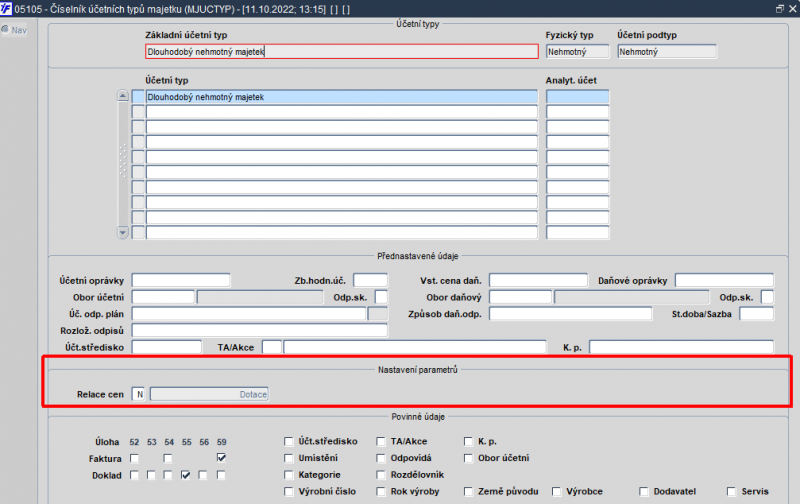Enable the Účt.středisko required checkbox
800x504 pixels.
[x=290, y=441]
